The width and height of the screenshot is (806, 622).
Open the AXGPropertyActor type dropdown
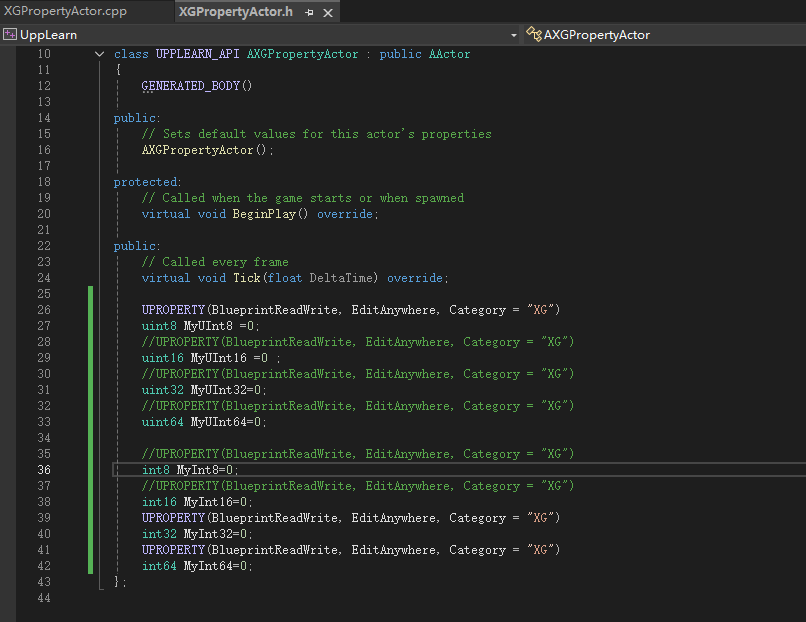point(596,34)
